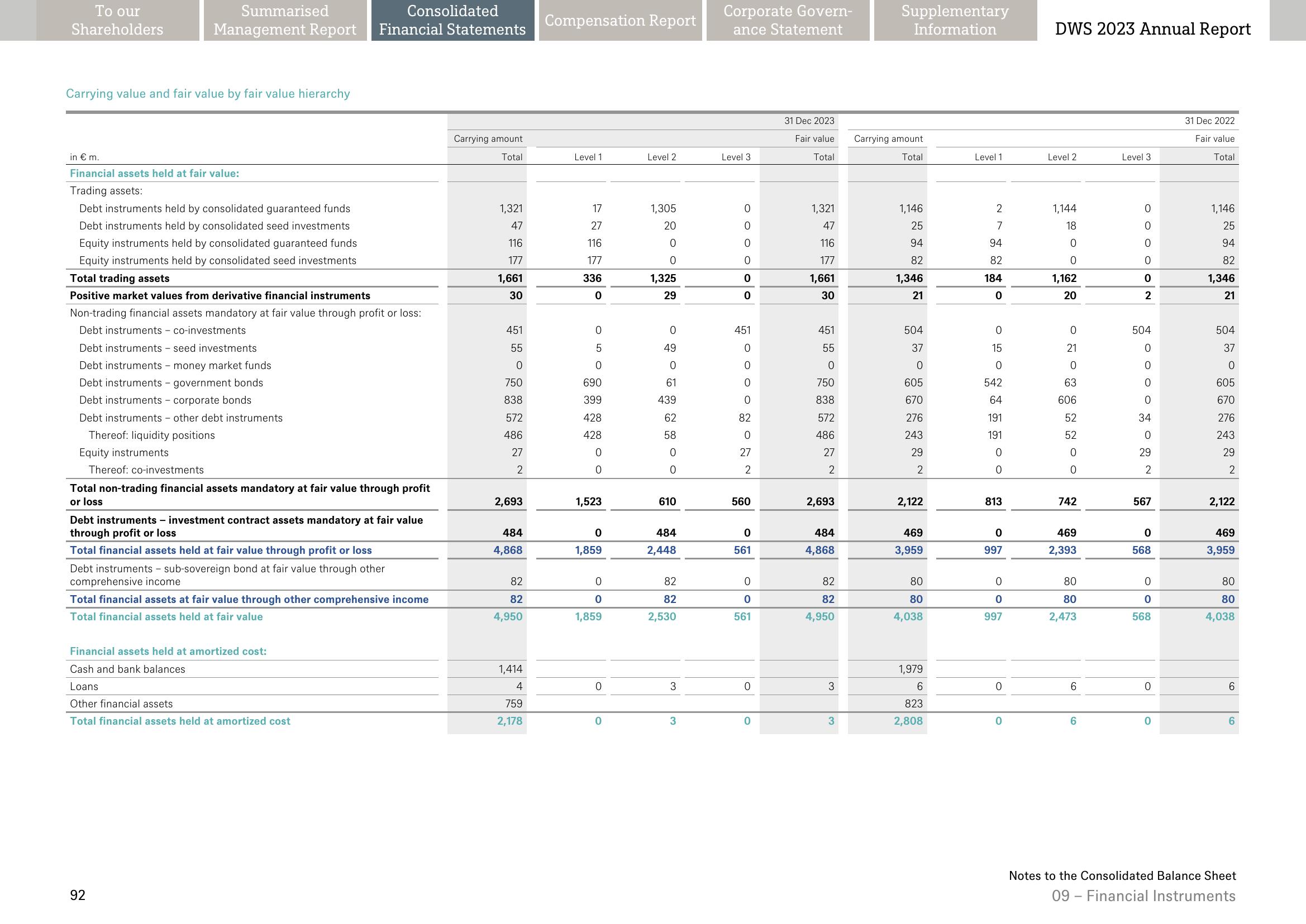
Task: Open the To our Shareholders tab
Action: 117,21
